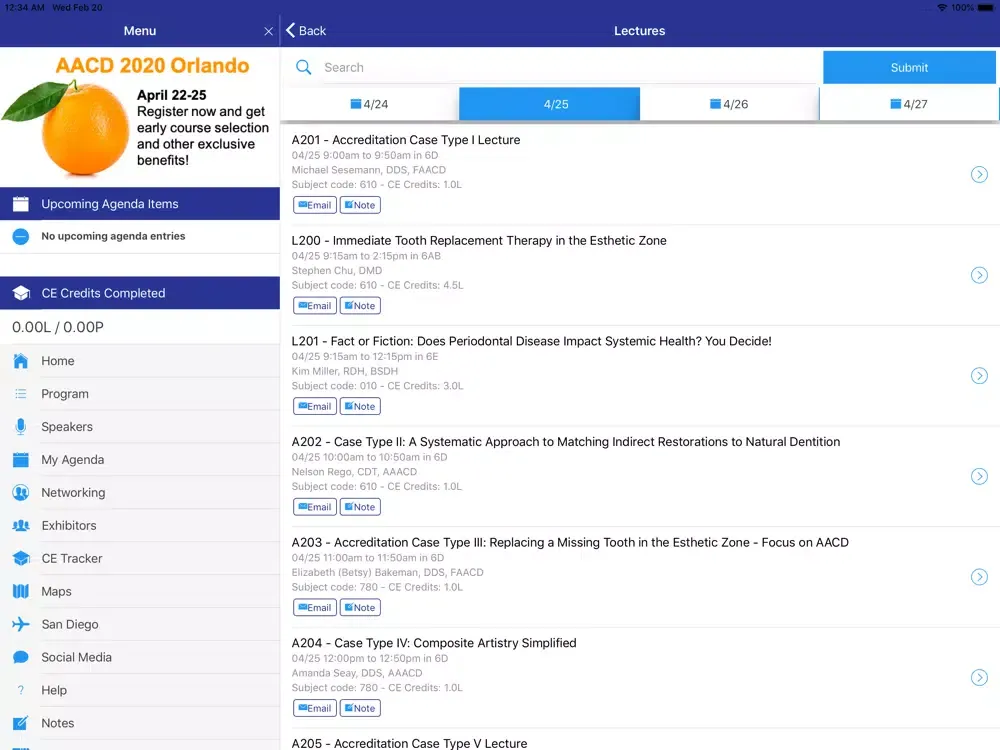Screen dimensions: 1000x750
Task: Open My Agenda calendar icon
Action: click(x=20, y=460)
